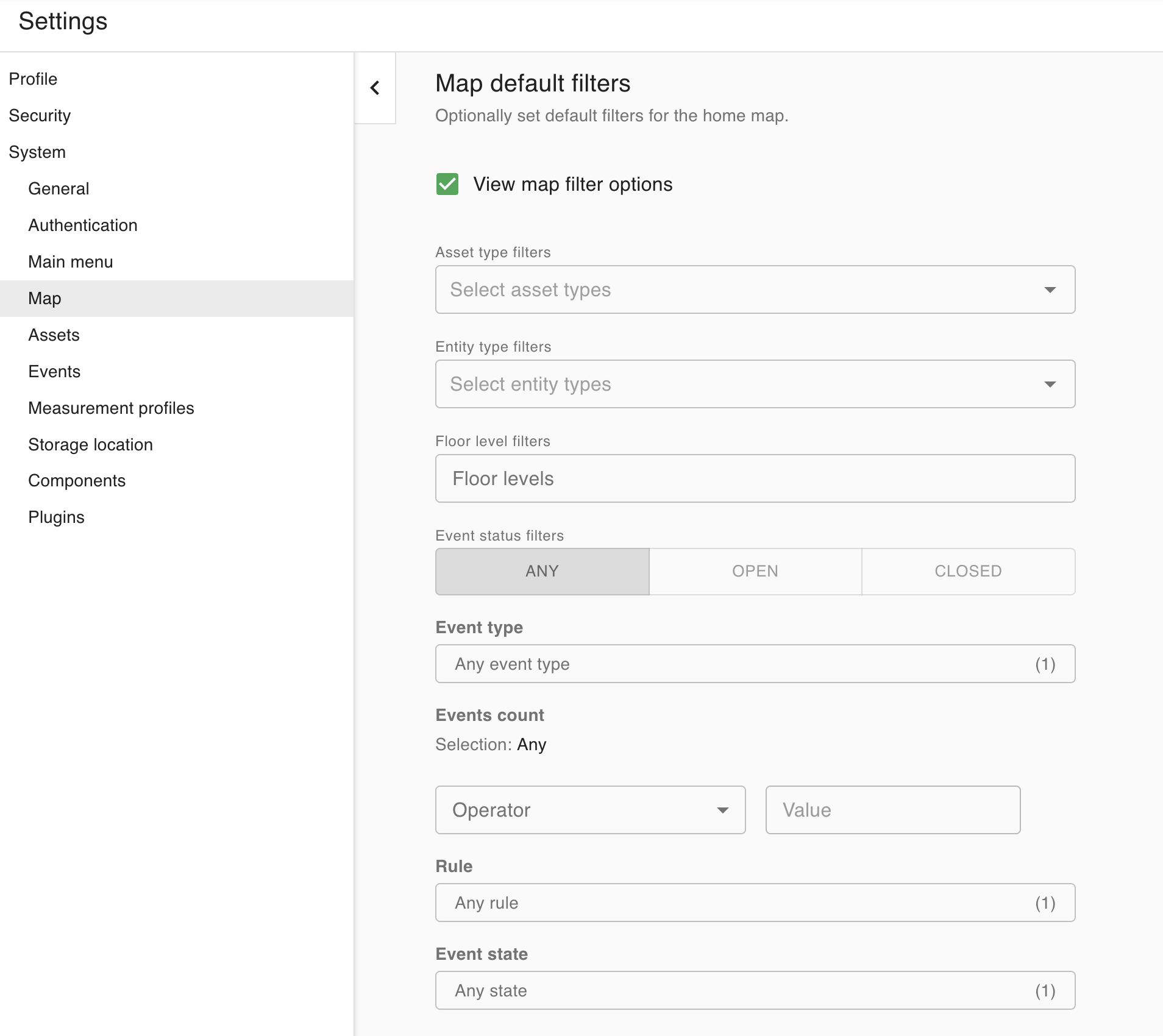Select CLOSED event status filter
1163x1036 pixels.
pos(968,571)
